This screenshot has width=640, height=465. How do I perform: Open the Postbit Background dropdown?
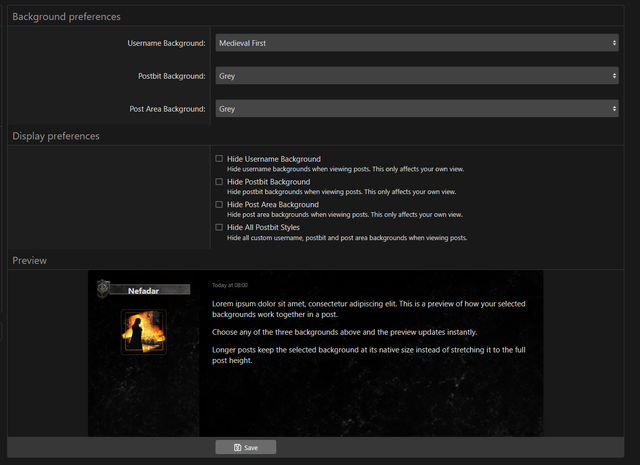(x=417, y=76)
